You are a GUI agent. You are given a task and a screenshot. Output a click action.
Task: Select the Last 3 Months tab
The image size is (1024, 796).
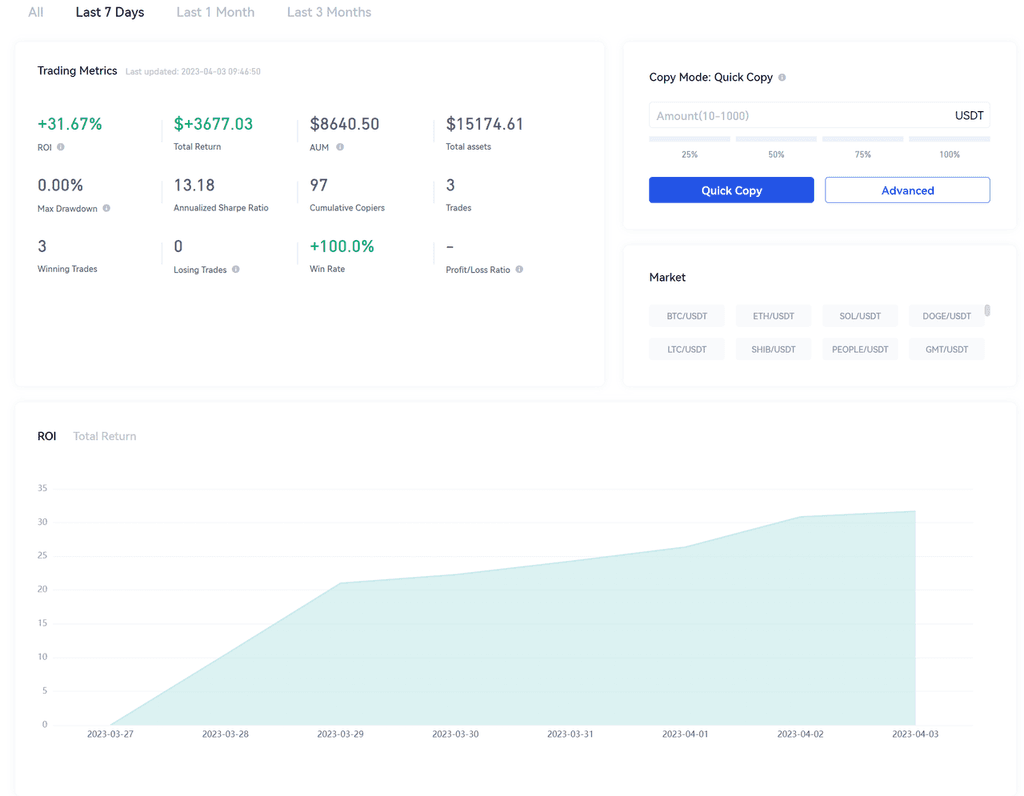click(x=329, y=12)
